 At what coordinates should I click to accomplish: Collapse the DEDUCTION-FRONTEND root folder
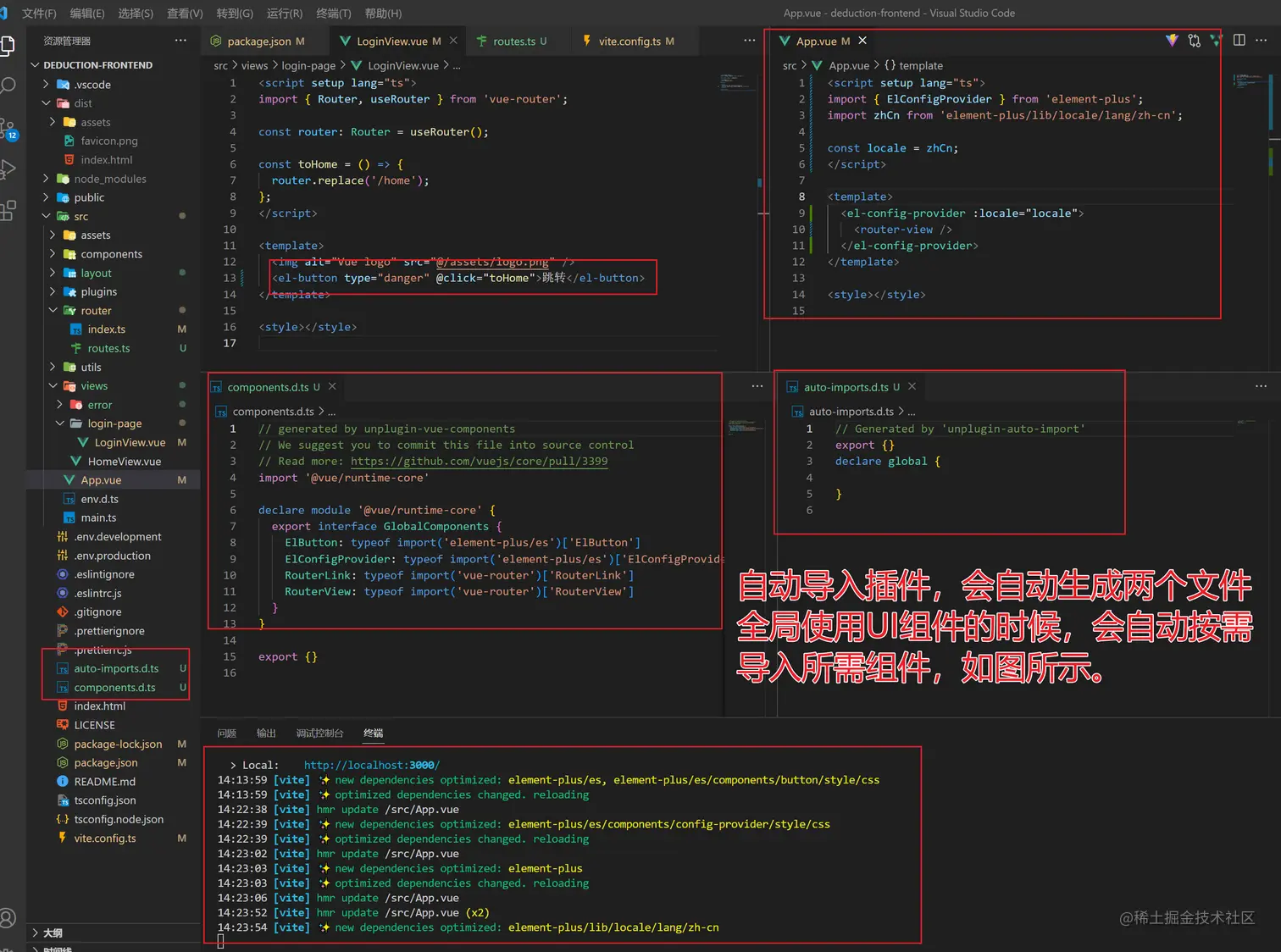point(35,65)
